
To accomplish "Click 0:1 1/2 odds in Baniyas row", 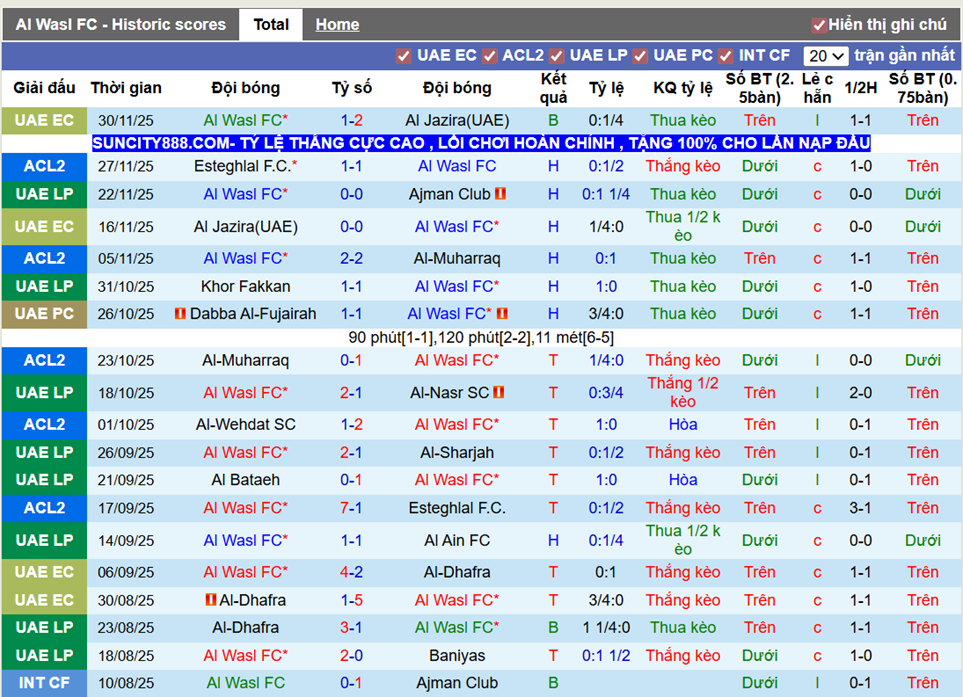I will (606, 656).
